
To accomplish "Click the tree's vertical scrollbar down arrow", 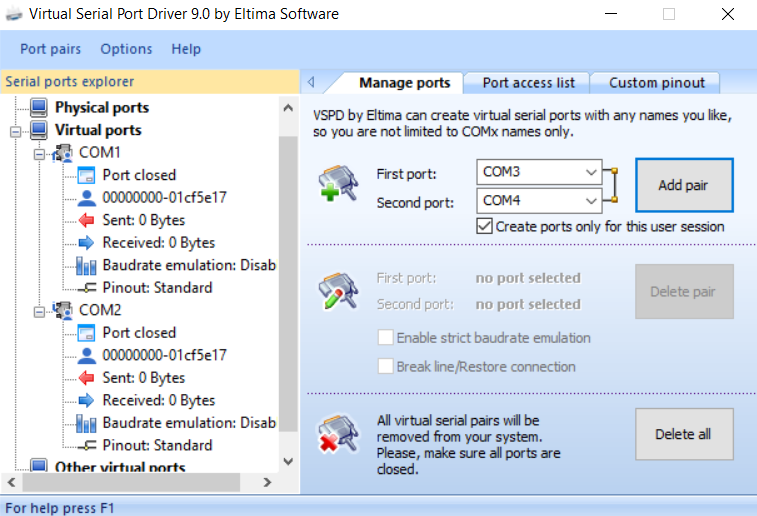I will [x=288, y=461].
